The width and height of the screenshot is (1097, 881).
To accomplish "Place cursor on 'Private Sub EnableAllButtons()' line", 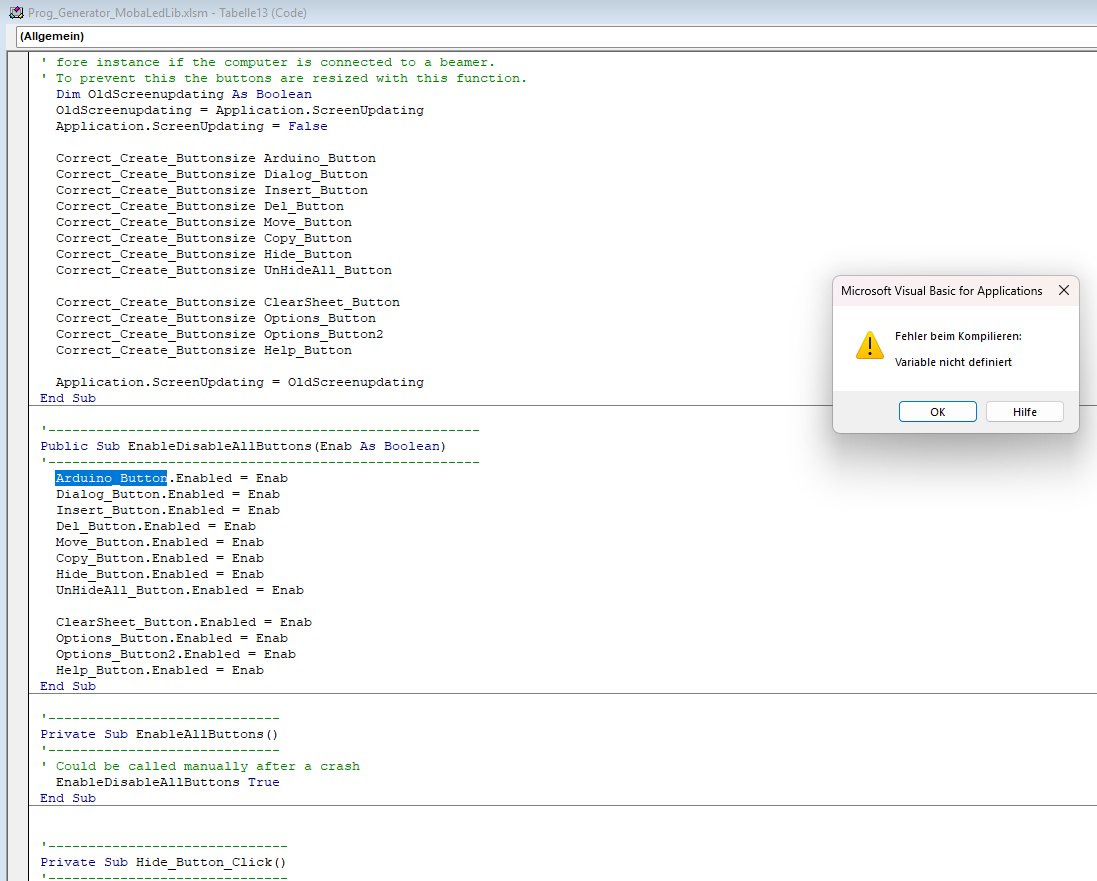I will pyautogui.click(x=159, y=734).
